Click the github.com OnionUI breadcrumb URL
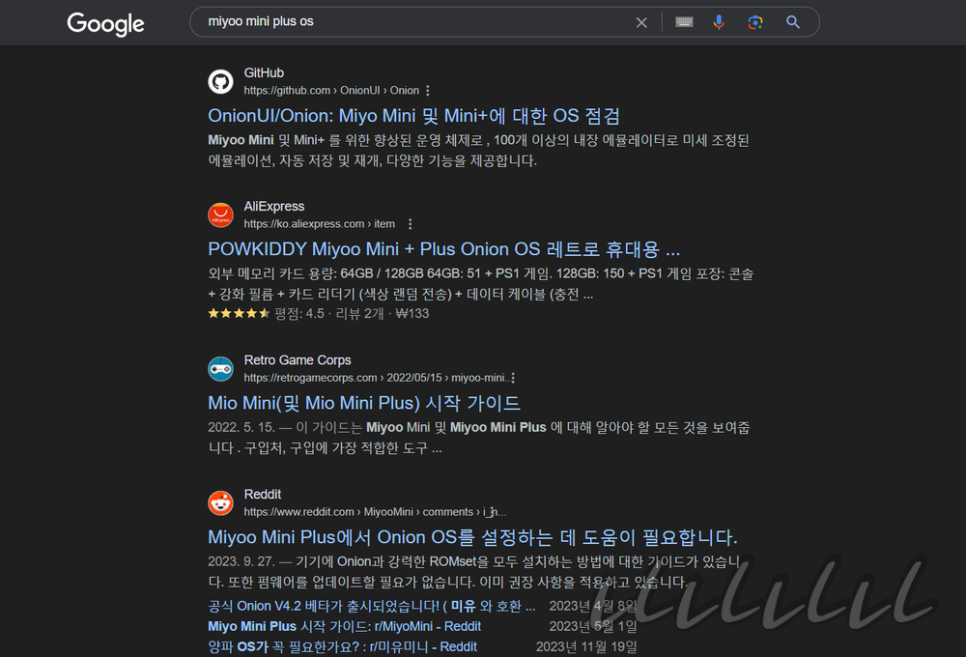 [x=331, y=91]
